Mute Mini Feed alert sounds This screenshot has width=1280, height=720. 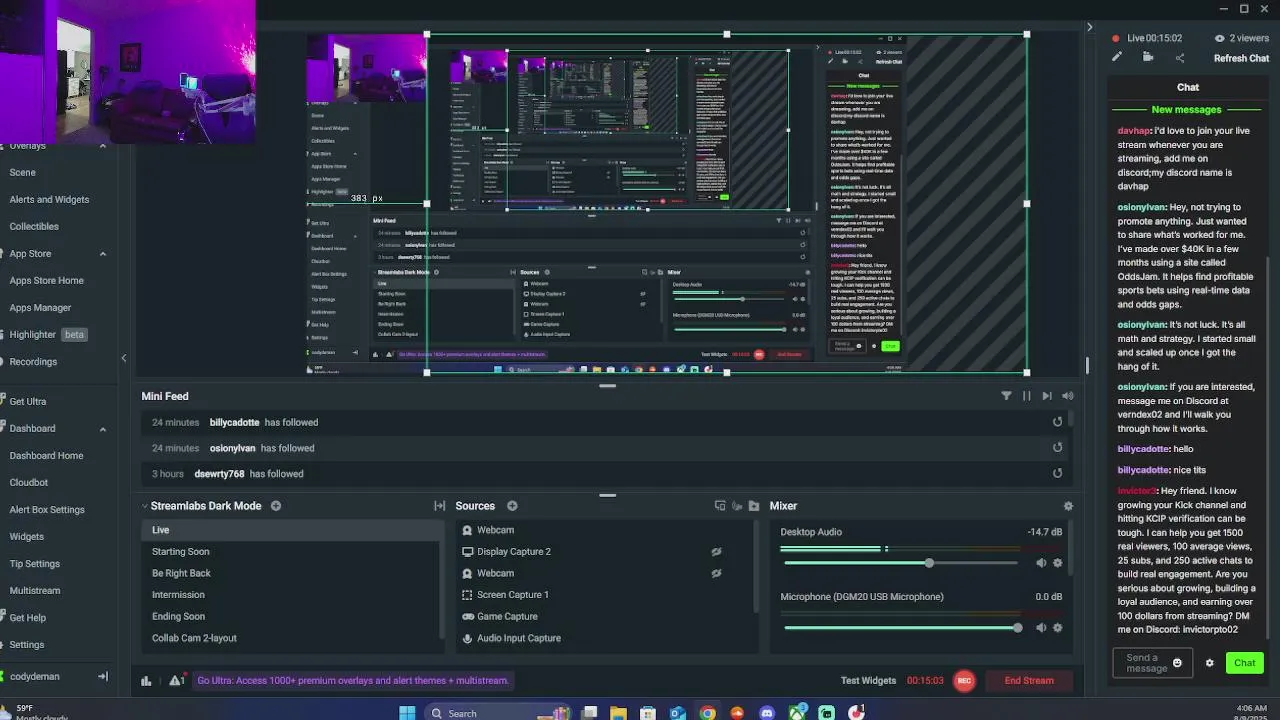point(1068,396)
